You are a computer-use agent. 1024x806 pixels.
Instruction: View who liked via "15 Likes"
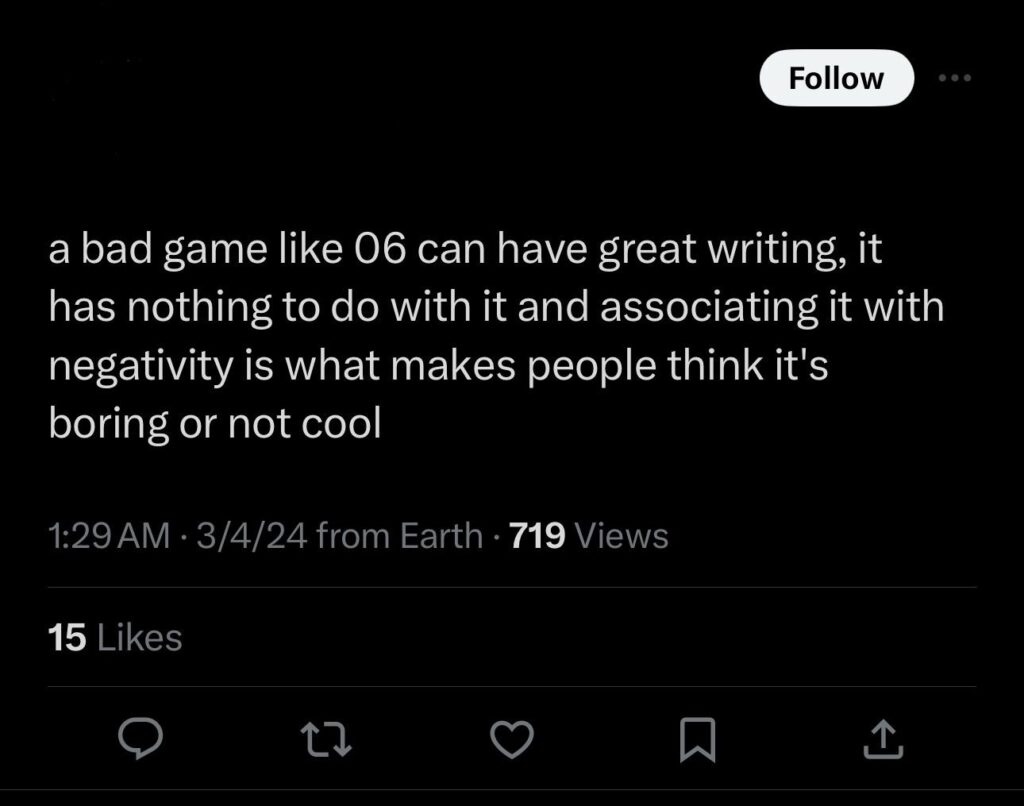coord(115,637)
